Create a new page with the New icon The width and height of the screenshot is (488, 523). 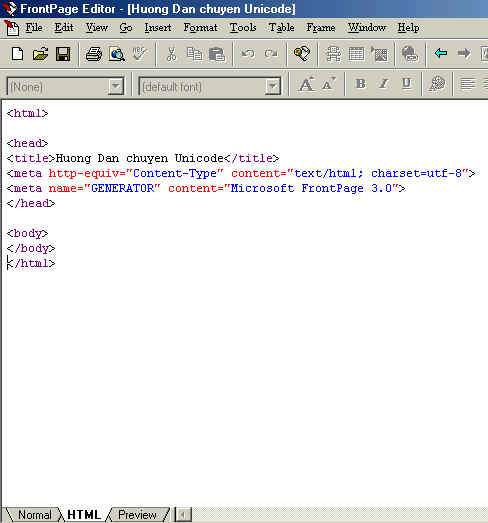[17, 54]
